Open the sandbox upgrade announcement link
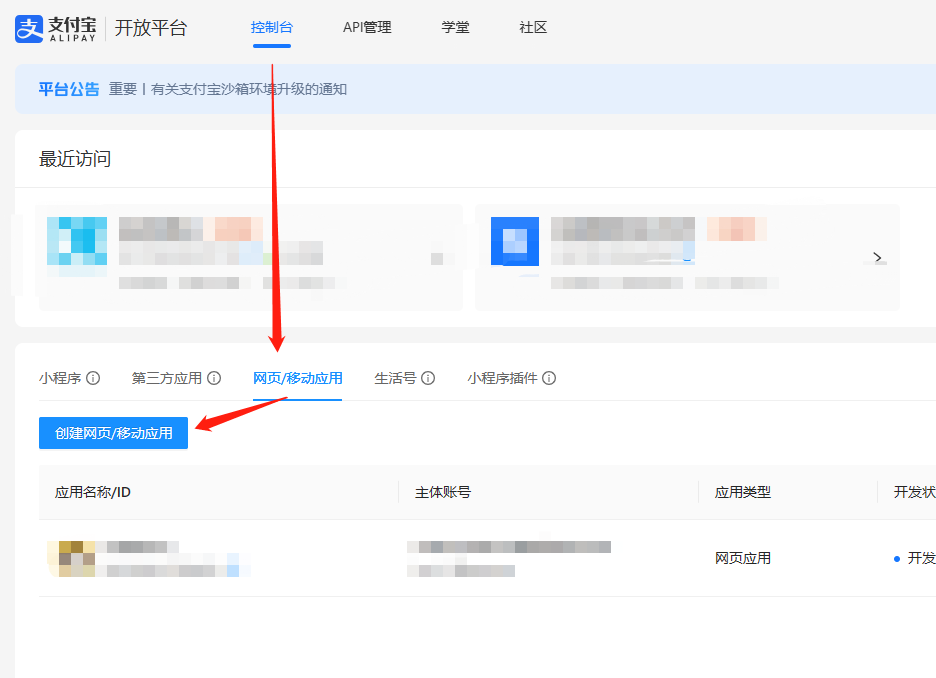 249,89
